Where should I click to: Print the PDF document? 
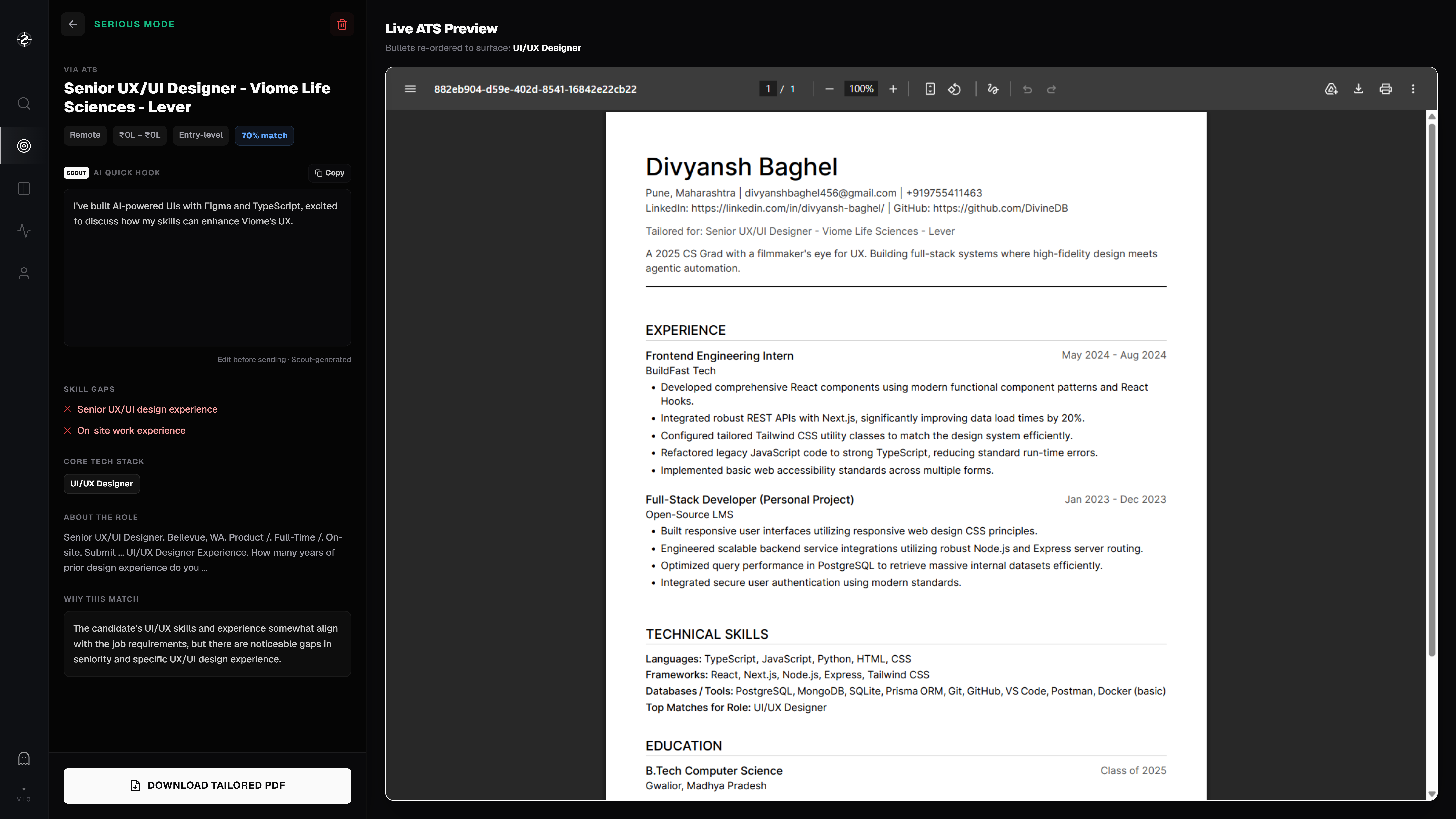[x=1385, y=89]
